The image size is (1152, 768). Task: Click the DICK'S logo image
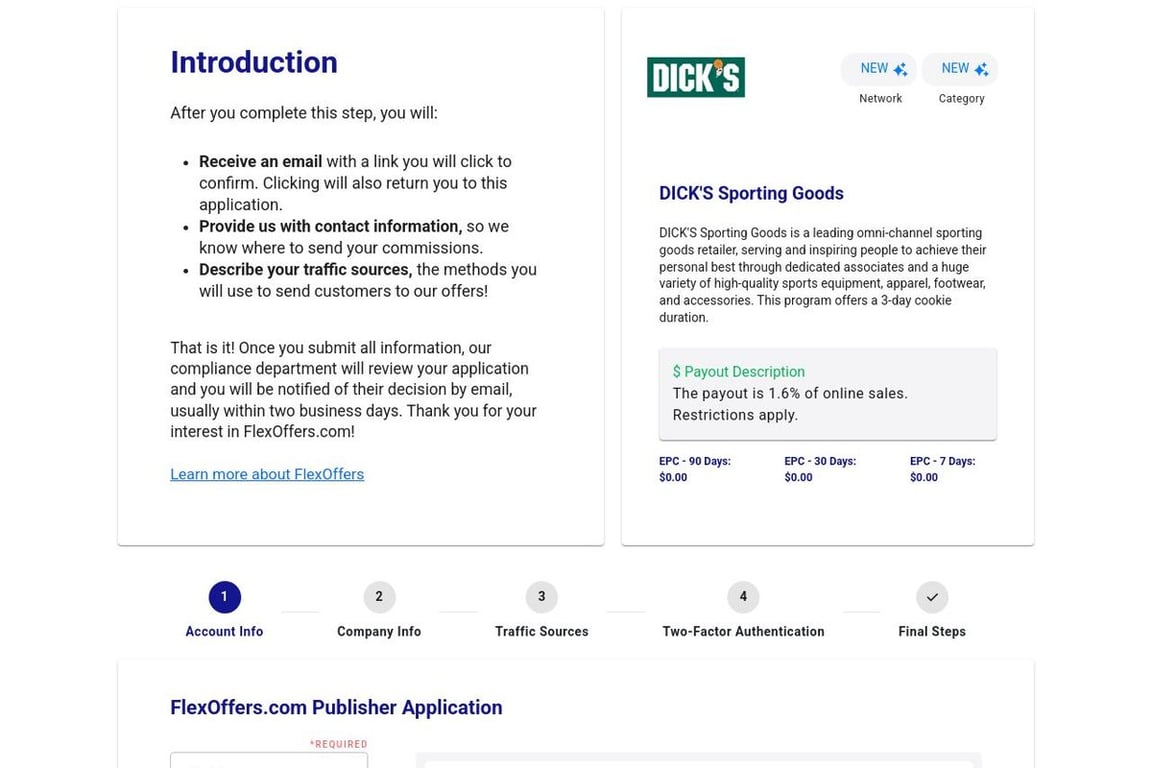coord(696,77)
